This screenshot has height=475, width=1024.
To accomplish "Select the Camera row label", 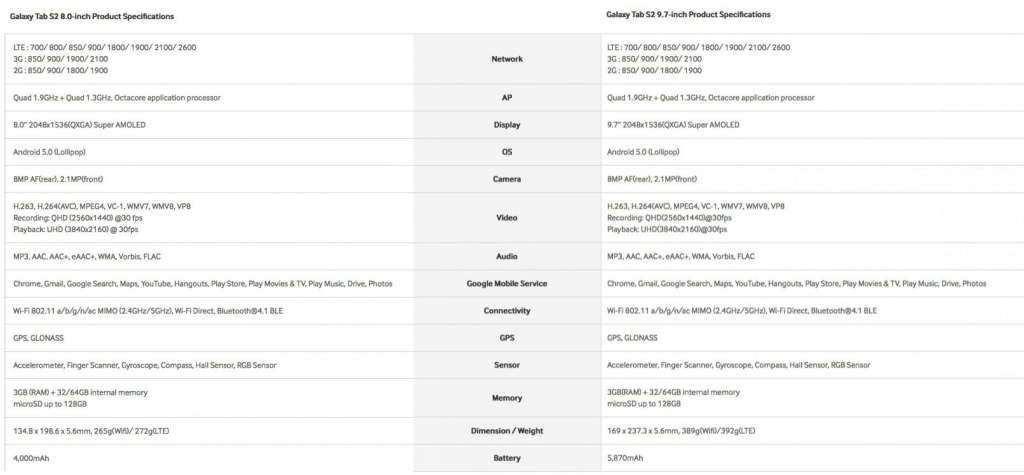I will (507, 179).
